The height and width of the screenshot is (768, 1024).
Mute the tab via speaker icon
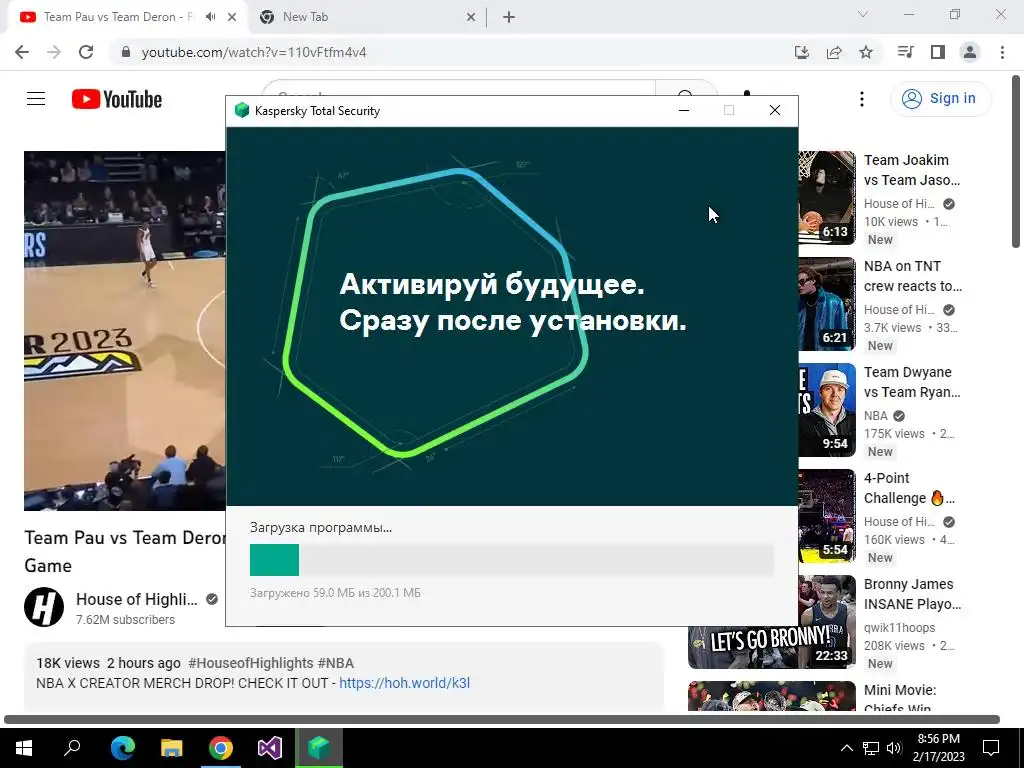[x=210, y=17]
